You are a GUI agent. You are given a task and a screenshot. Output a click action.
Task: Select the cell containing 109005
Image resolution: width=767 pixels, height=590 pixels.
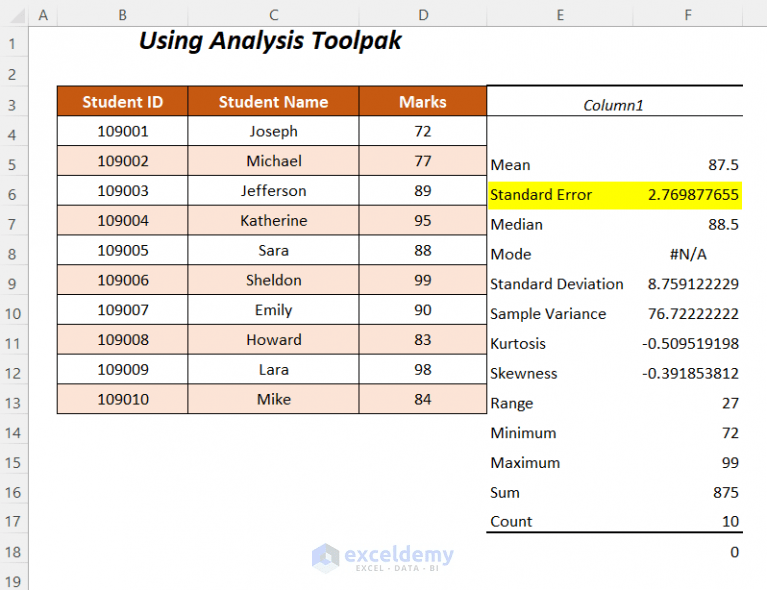[x=122, y=250]
